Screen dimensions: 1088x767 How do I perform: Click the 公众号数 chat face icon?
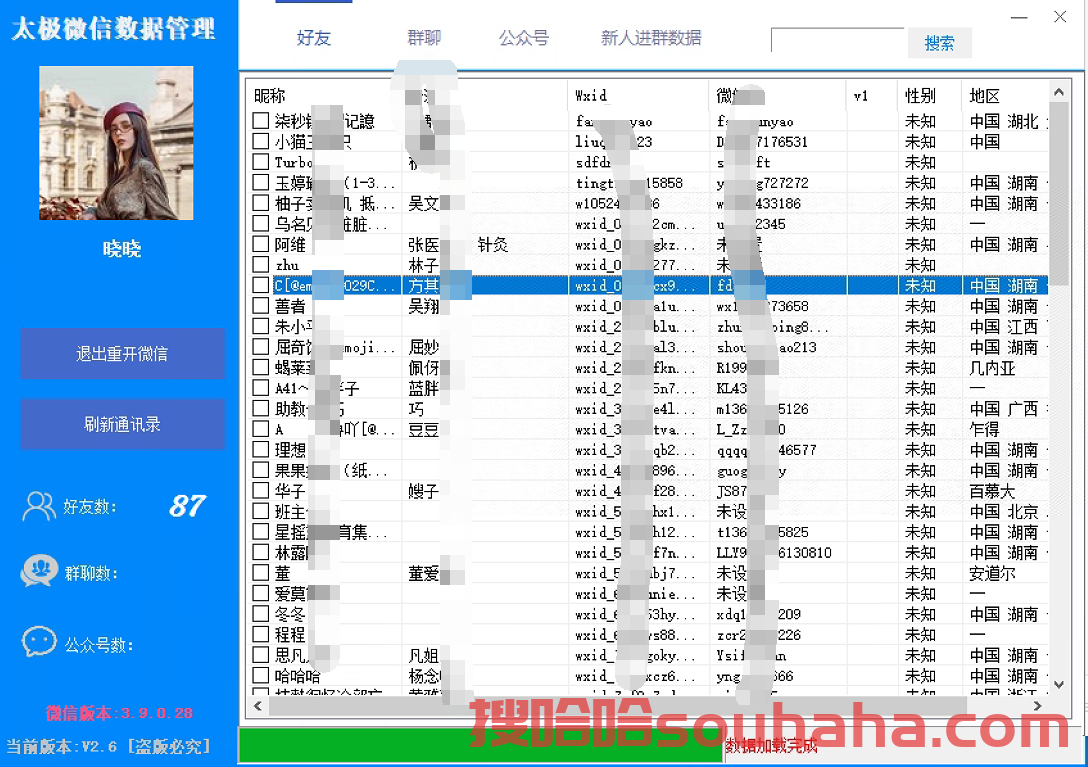tap(38, 643)
